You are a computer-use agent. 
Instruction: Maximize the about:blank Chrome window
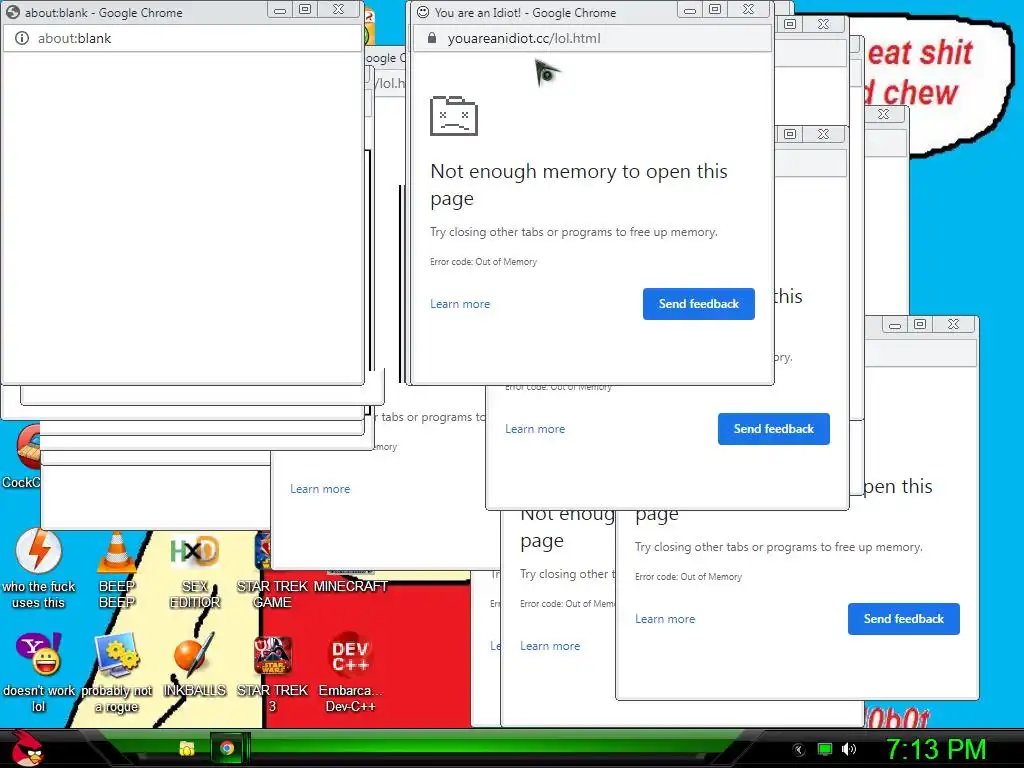(x=305, y=10)
